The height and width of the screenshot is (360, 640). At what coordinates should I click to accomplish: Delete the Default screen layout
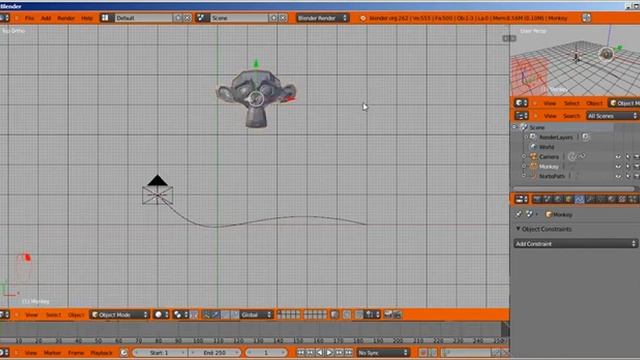tap(187, 18)
